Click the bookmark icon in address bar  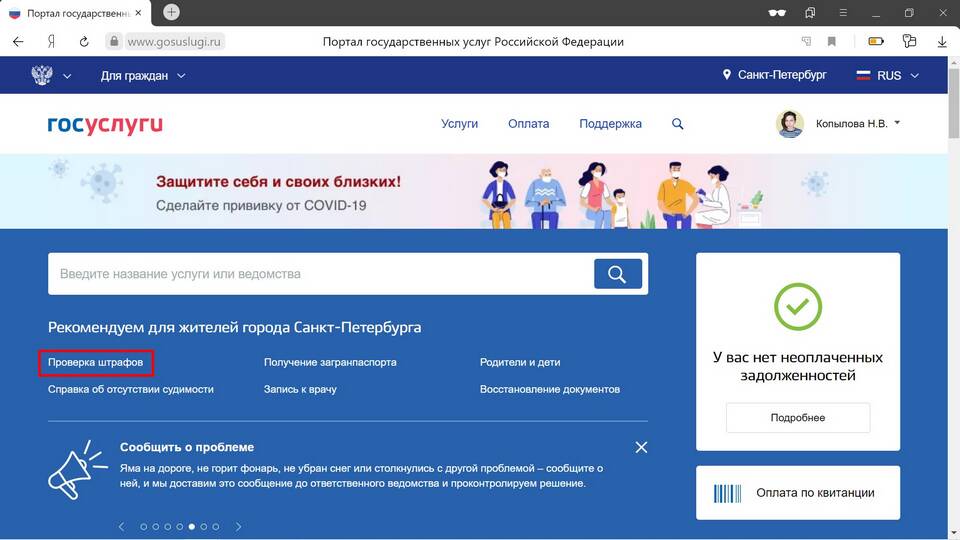pos(831,42)
